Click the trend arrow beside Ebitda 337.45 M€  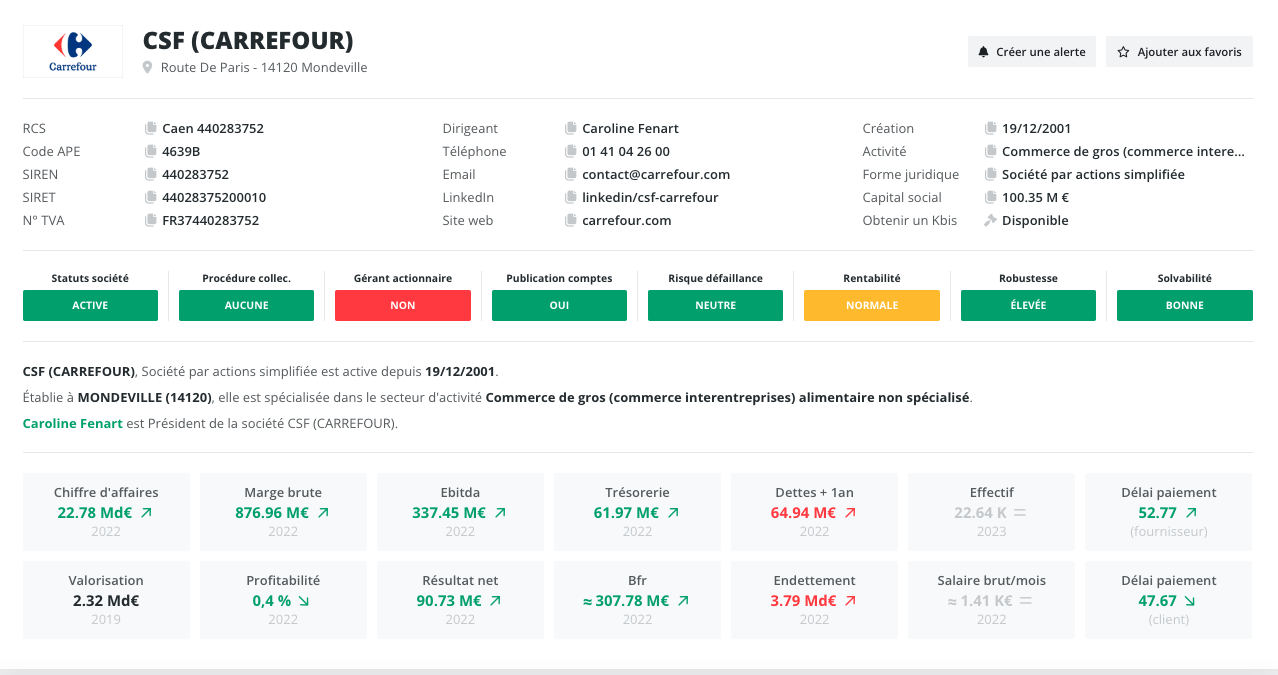tap(500, 512)
